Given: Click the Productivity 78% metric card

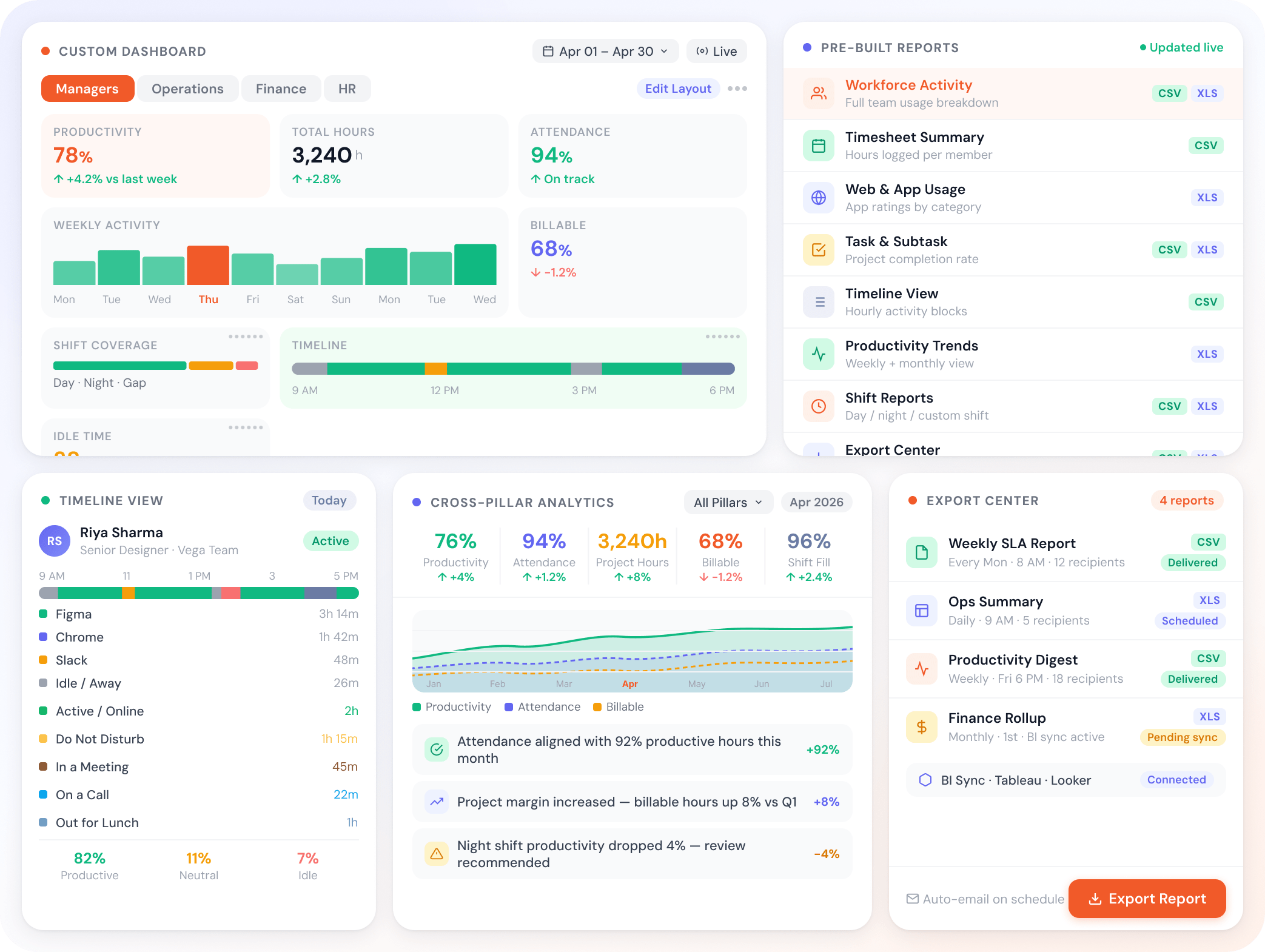Looking at the screenshot, I should (155, 155).
